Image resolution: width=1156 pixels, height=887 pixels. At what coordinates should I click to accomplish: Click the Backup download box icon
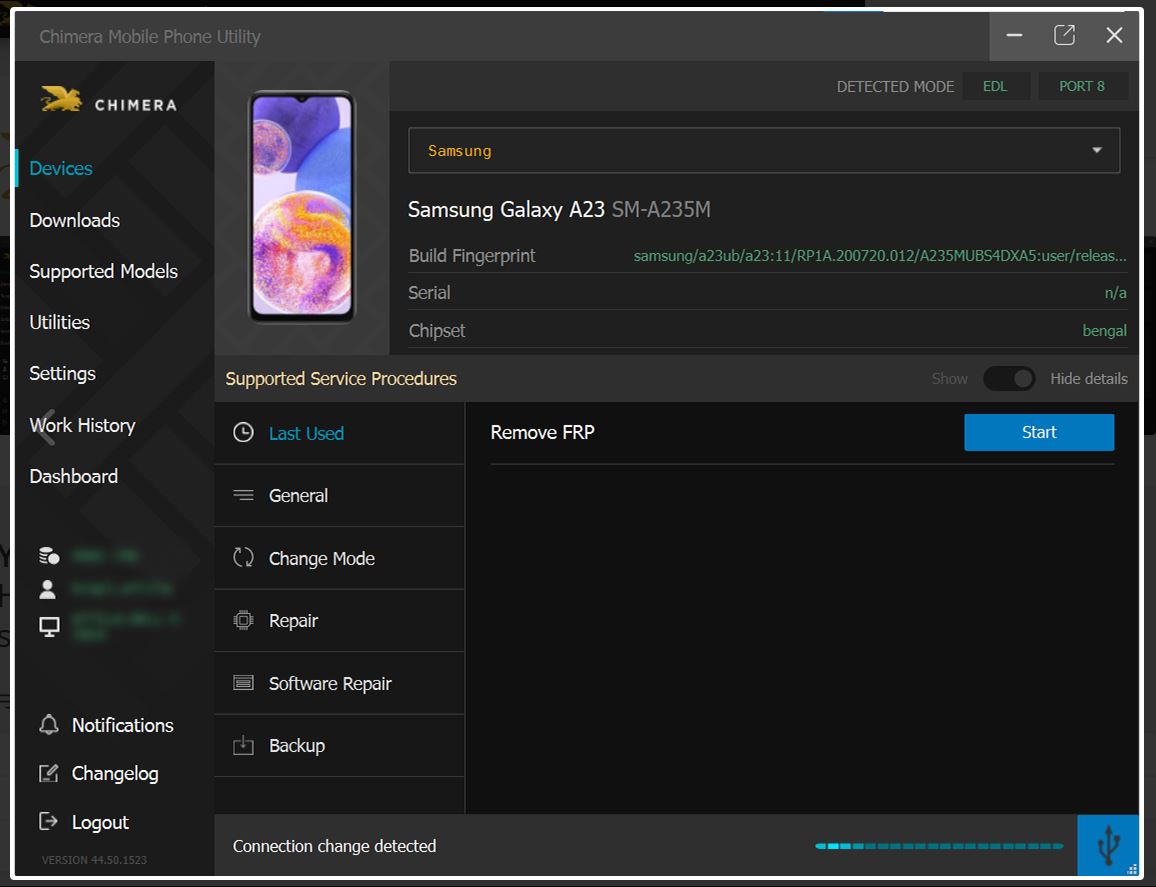(243, 745)
